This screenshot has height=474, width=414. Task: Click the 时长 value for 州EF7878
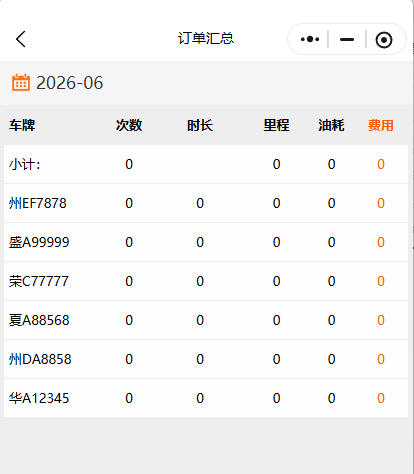[x=200, y=203]
